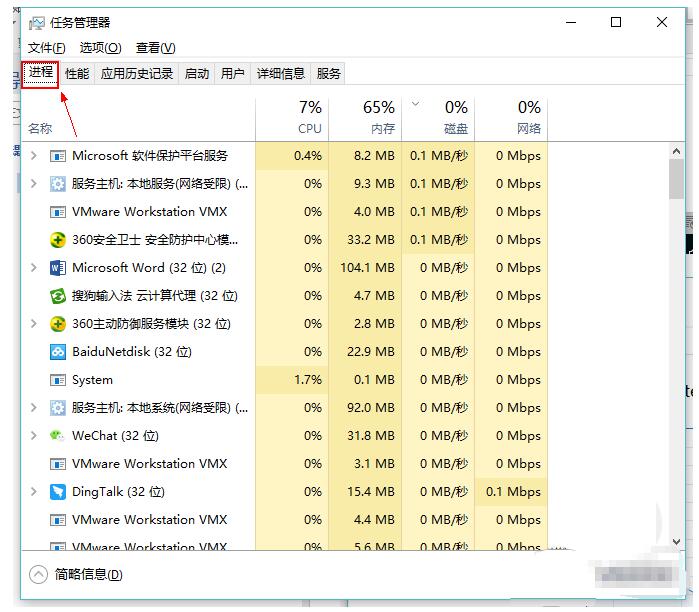Click the Task Manager title bar icon

tap(37, 23)
